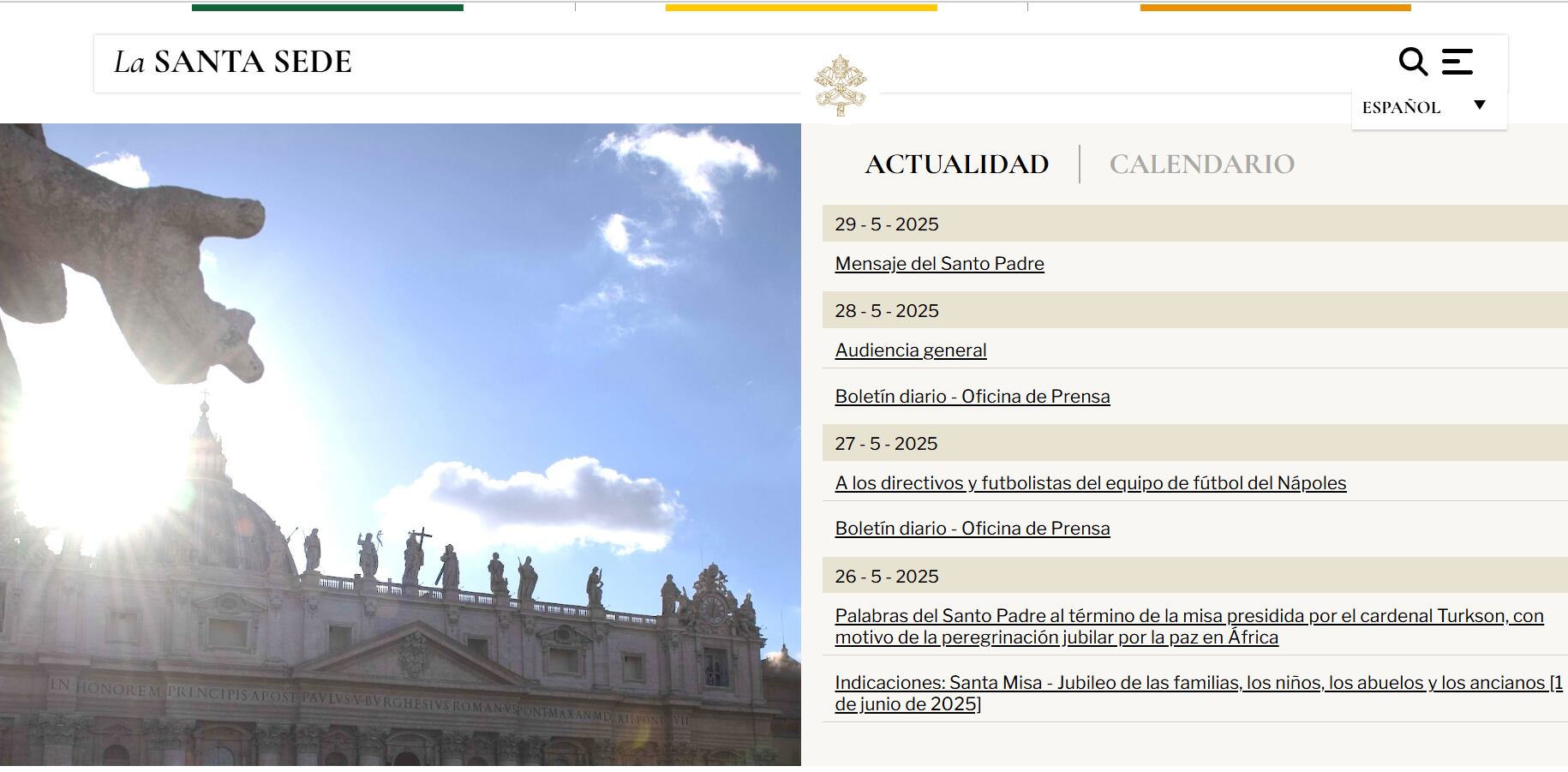
Task: Open the search with the magnifier icon
Action: pos(1413,60)
